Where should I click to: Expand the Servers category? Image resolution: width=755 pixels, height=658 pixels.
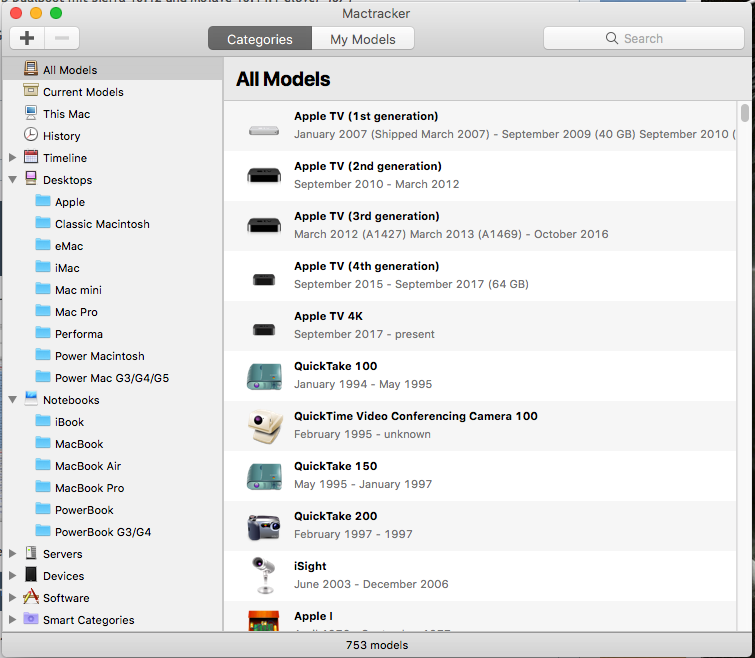(x=13, y=554)
